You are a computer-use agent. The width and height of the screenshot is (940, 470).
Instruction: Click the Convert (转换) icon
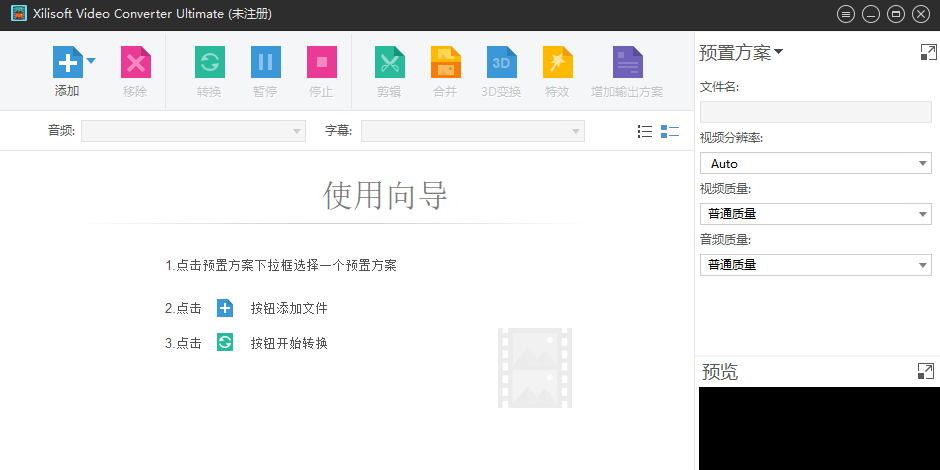(x=209, y=63)
